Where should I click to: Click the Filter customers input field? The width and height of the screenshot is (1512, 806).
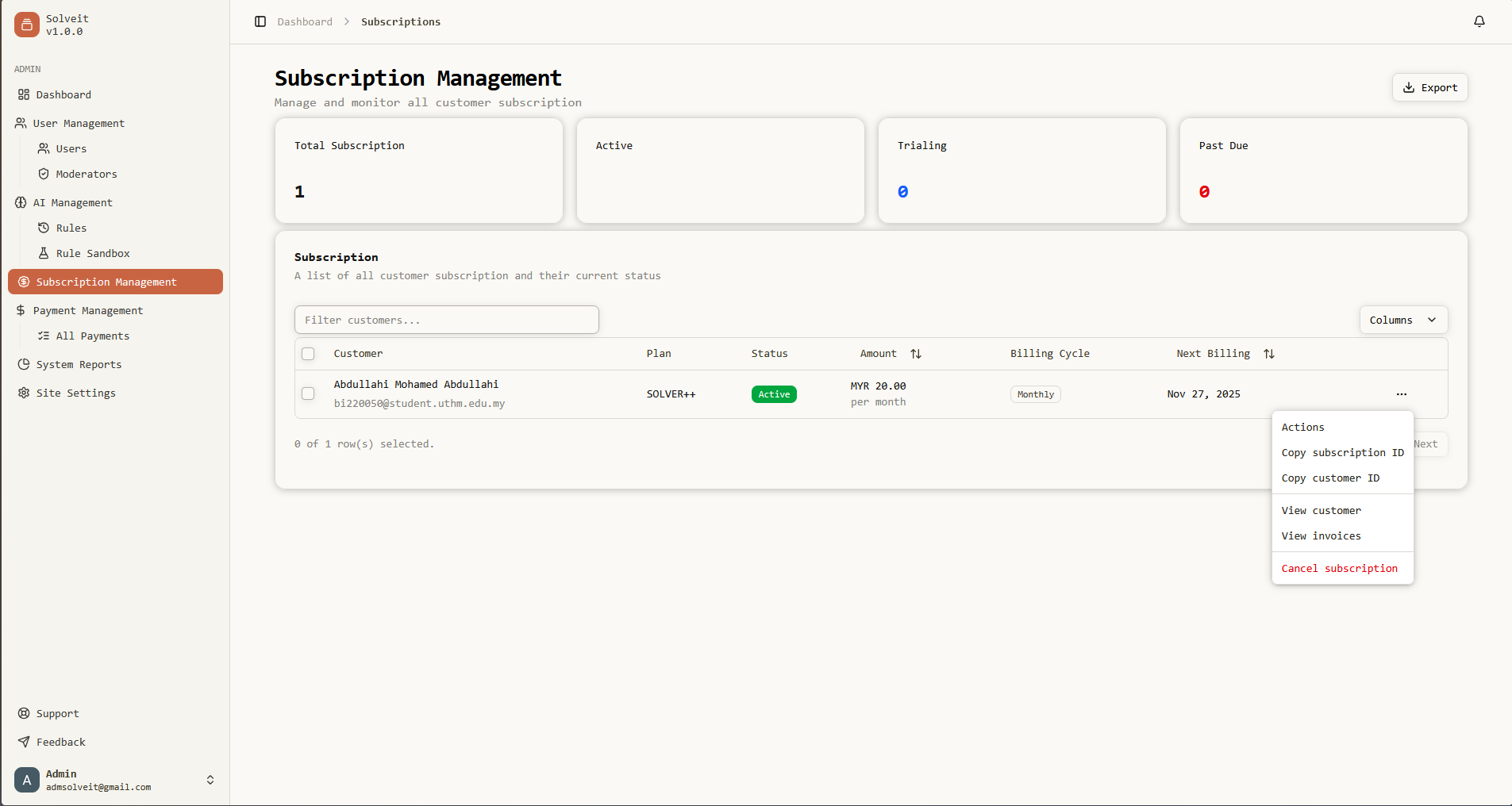point(446,320)
